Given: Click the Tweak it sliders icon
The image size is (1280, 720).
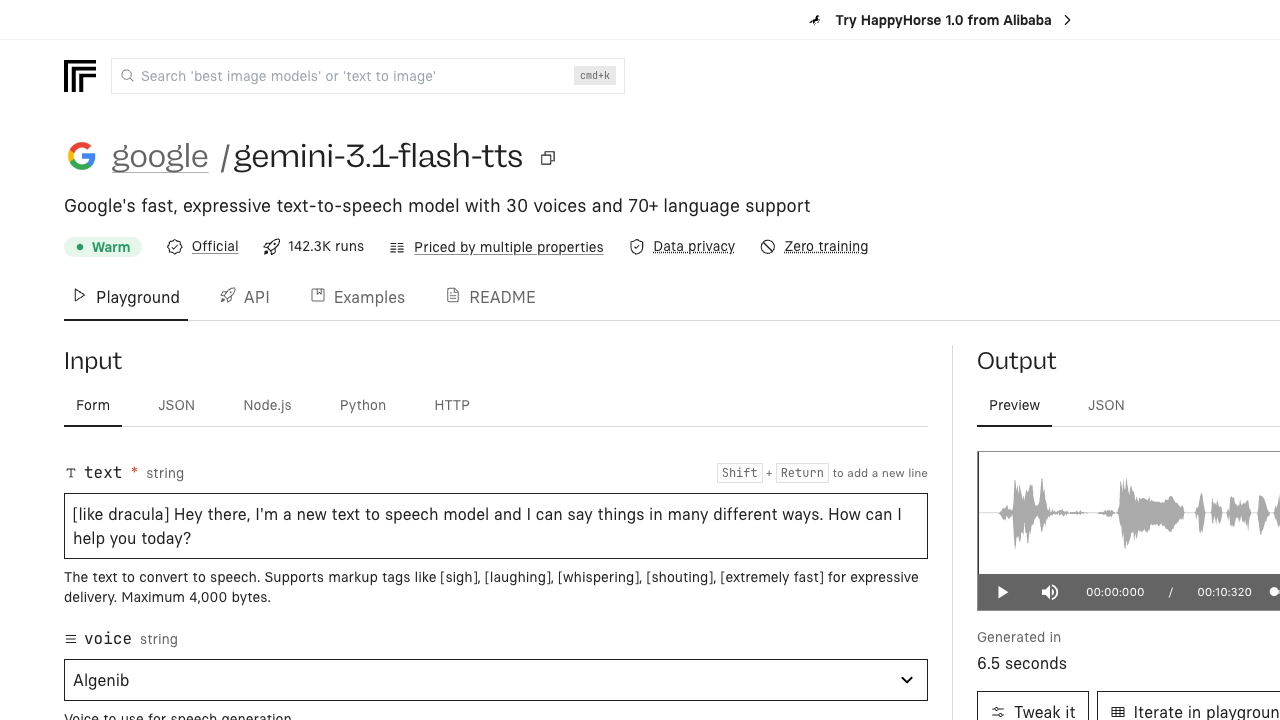Looking at the screenshot, I should 998,712.
